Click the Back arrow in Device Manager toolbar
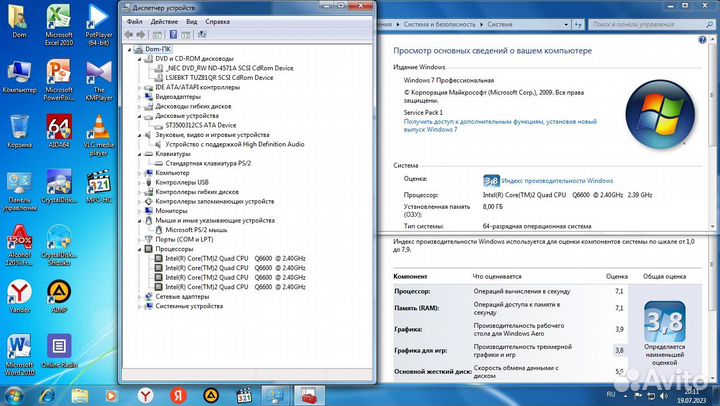720x406 pixels. click(x=129, y=34)
